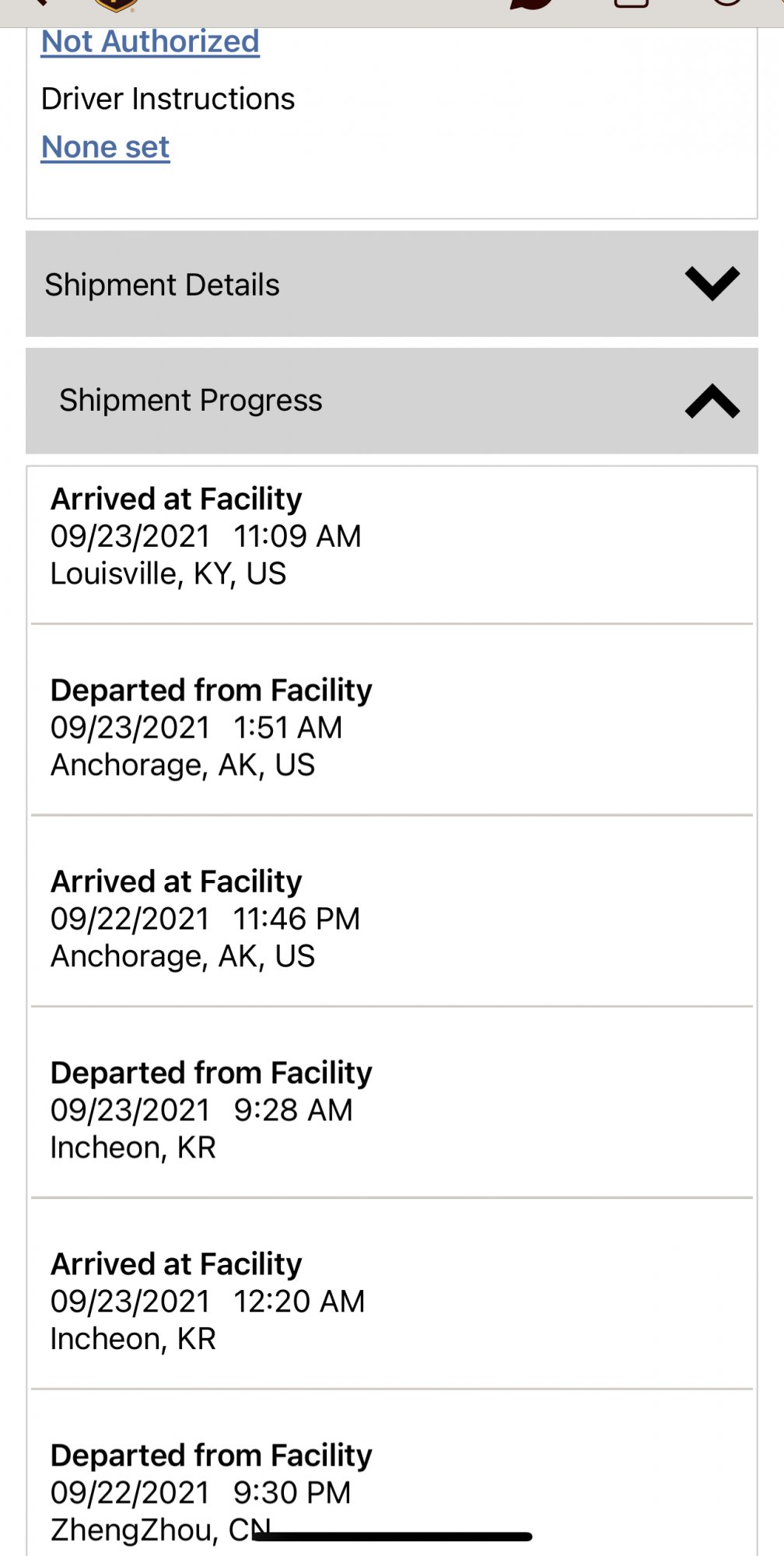Screen dimensions: 784x1556
Task: Tap the 12:20 AM Incheon arrival time
Action: [299, 1302]
